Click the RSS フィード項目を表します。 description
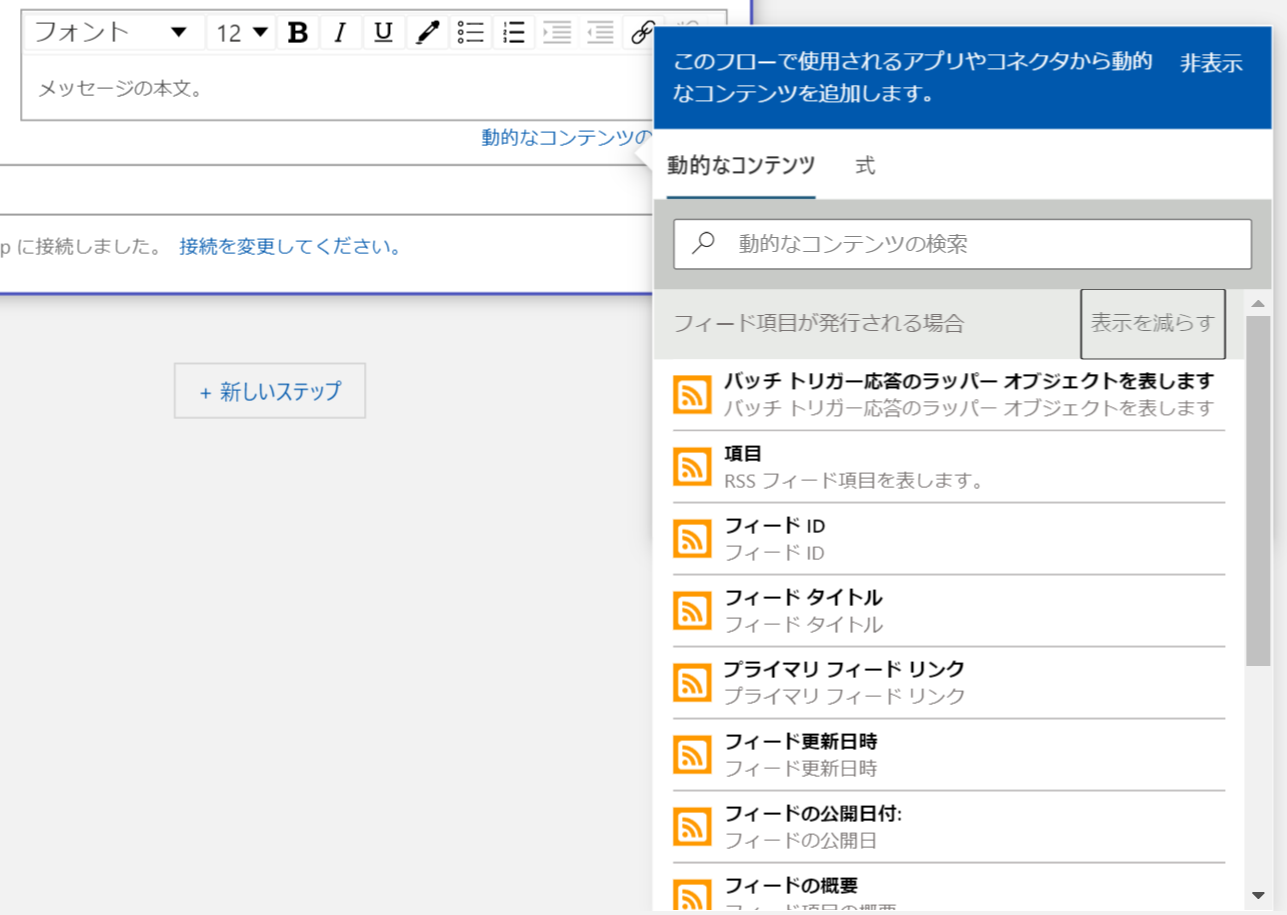The image size is (1287, 915). point(854,480)
